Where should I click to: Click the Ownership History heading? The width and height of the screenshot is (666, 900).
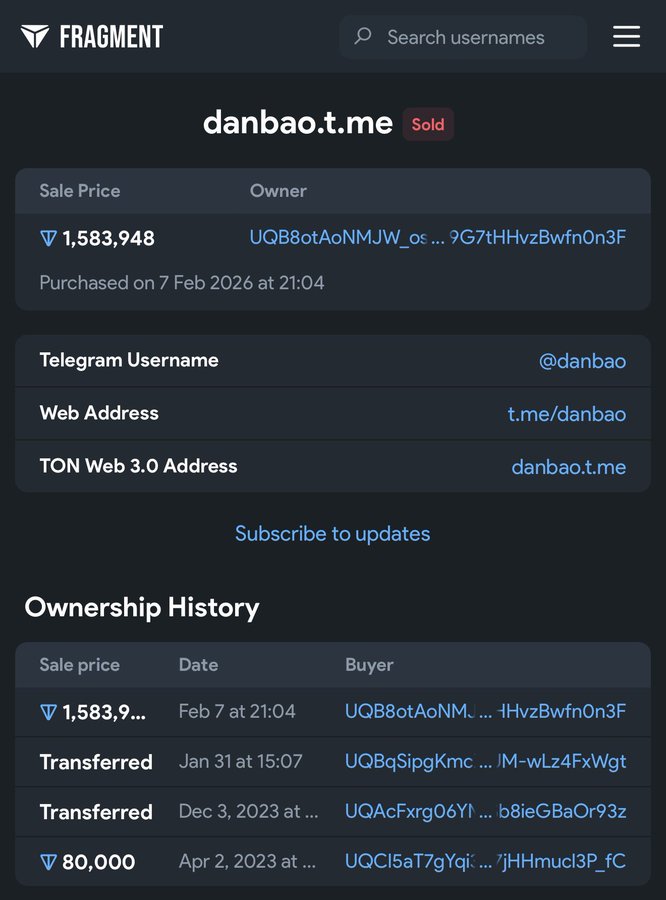[x=142, y=608]
